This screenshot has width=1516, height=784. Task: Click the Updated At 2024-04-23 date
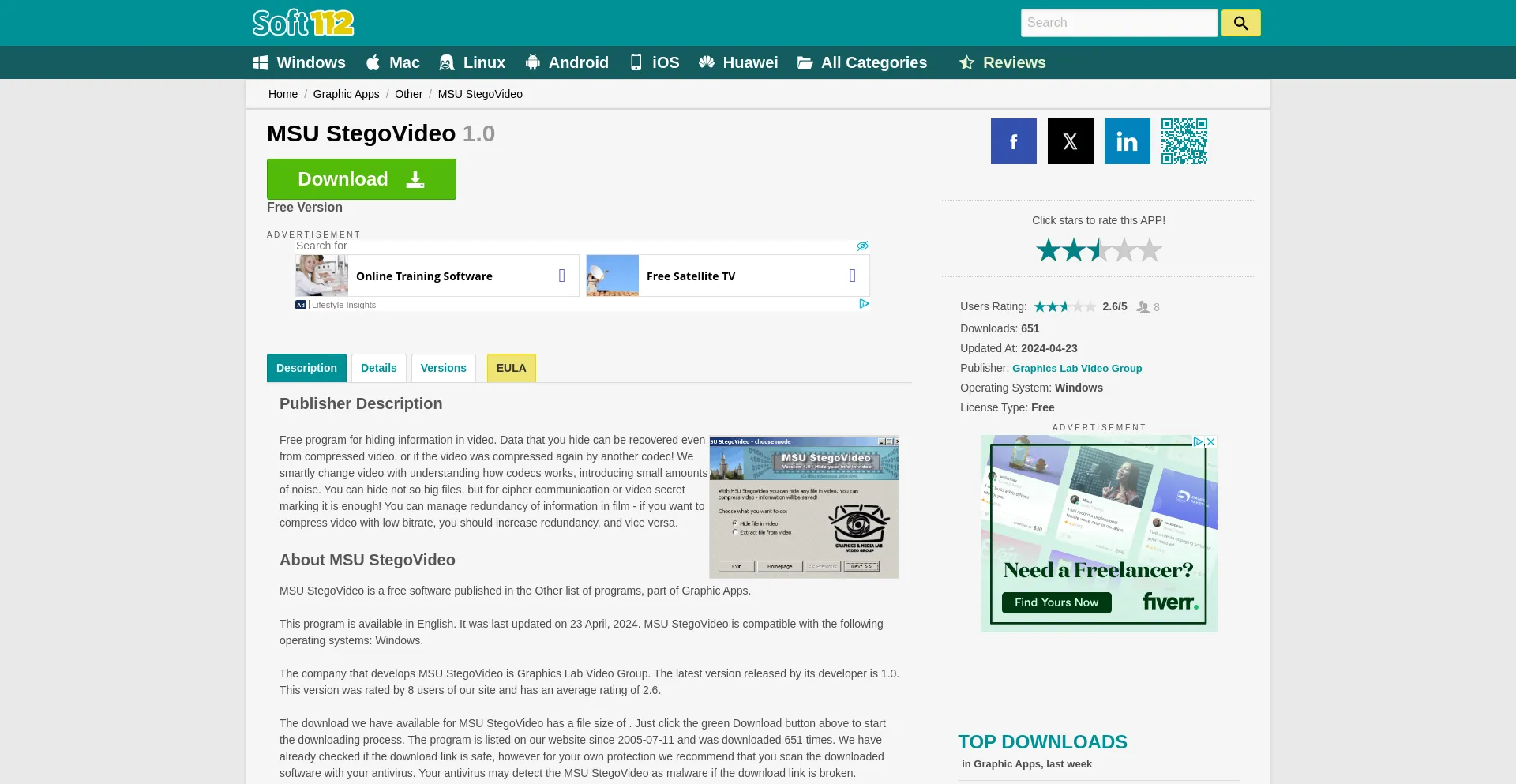click(1049, 348)
